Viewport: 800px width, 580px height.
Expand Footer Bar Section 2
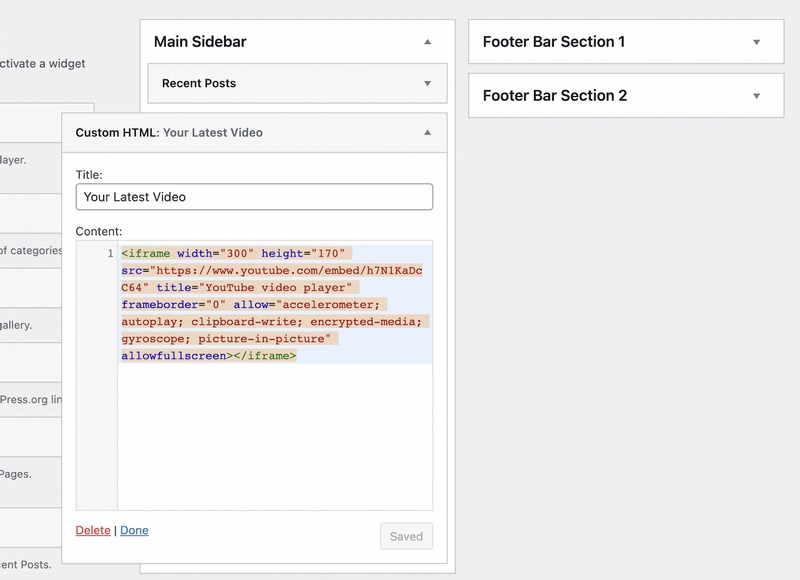pyautogui.click(x=756, y=95)
